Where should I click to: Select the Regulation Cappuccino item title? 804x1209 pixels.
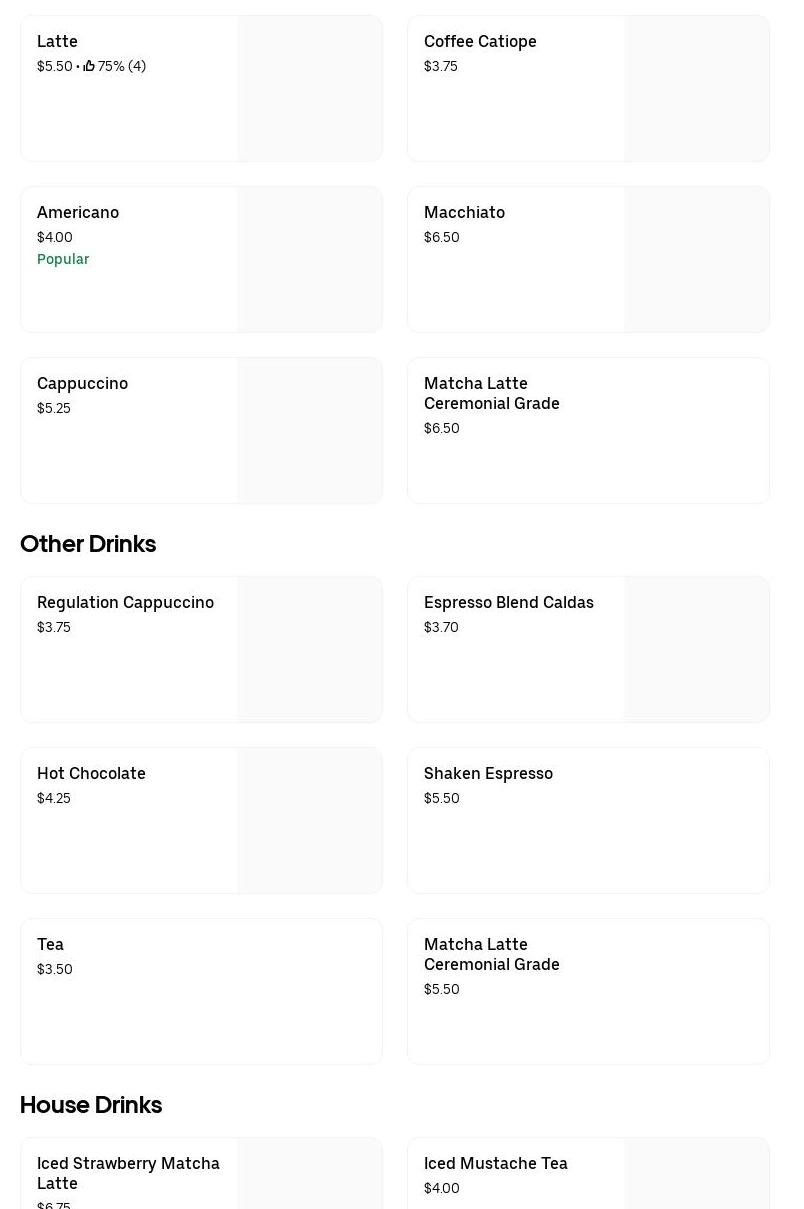125,602
